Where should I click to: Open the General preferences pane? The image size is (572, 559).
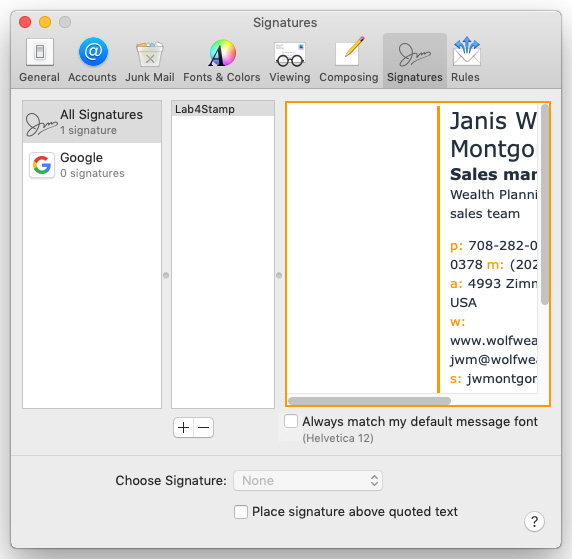[39, 61]
